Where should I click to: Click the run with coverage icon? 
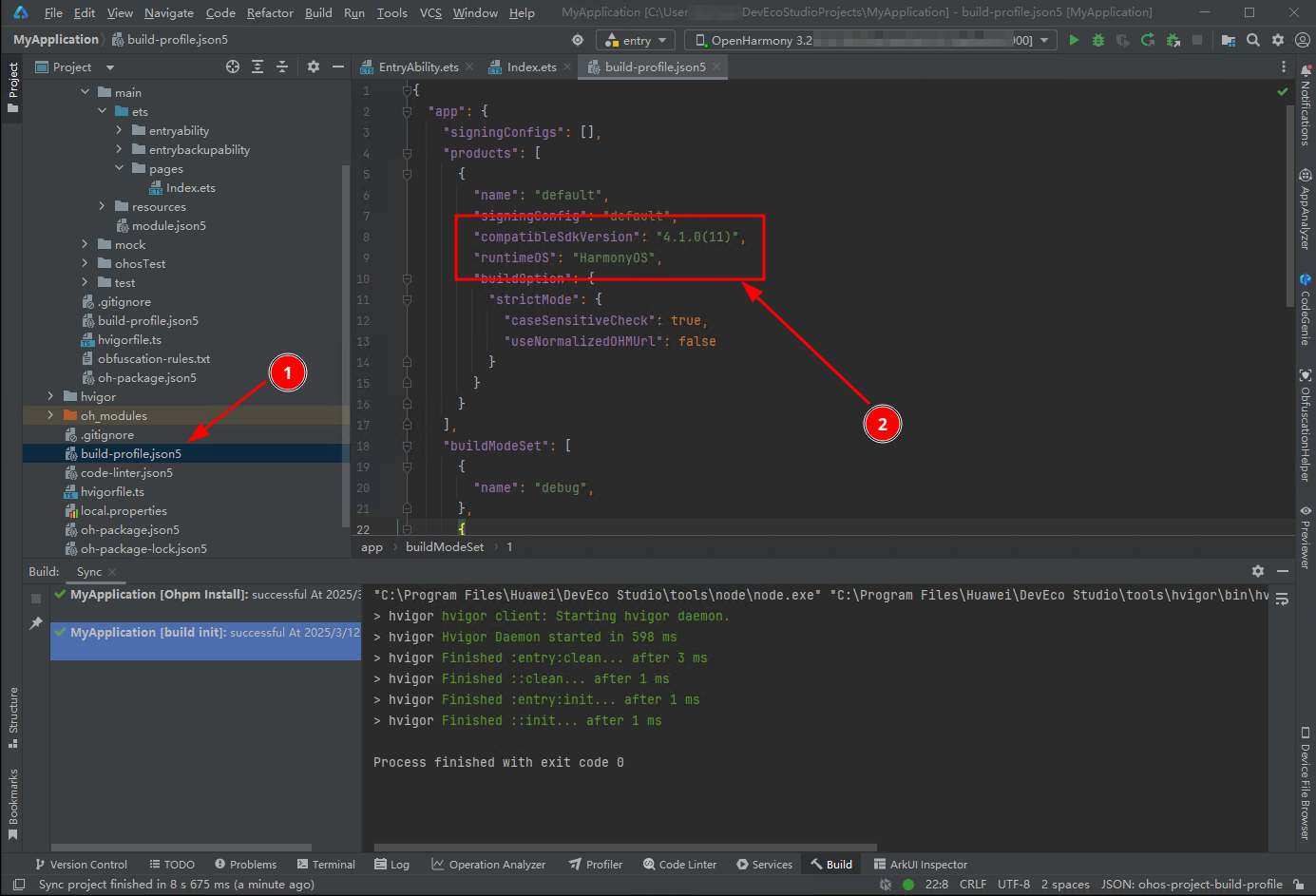(x=1123, y=40)
